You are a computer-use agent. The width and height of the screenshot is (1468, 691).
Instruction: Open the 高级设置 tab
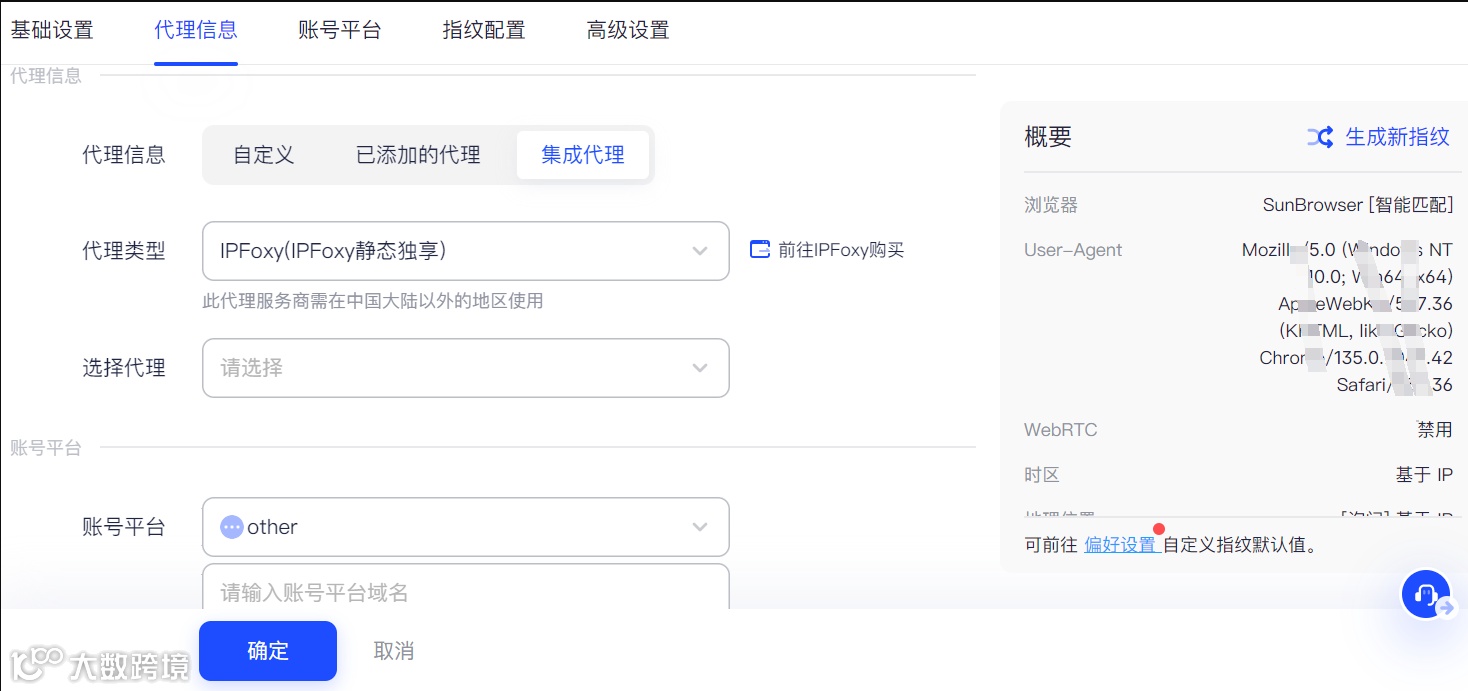point(628,30)
